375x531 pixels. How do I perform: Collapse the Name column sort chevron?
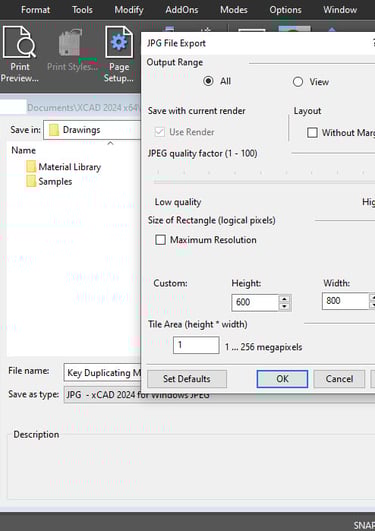coord(110,144)
